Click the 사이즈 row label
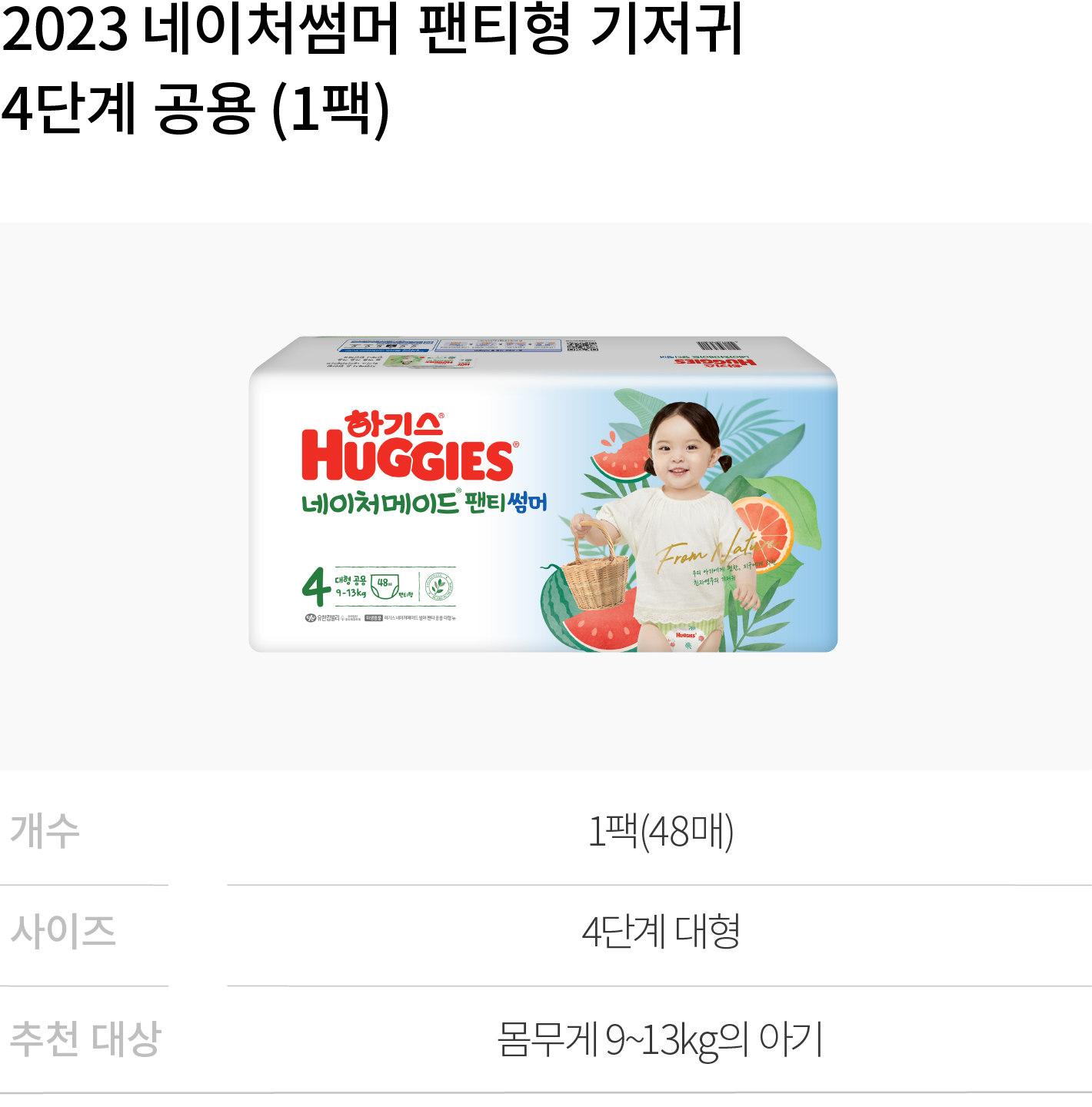The width and height of the screenshot is (1092, 1107). click(63, 931)
